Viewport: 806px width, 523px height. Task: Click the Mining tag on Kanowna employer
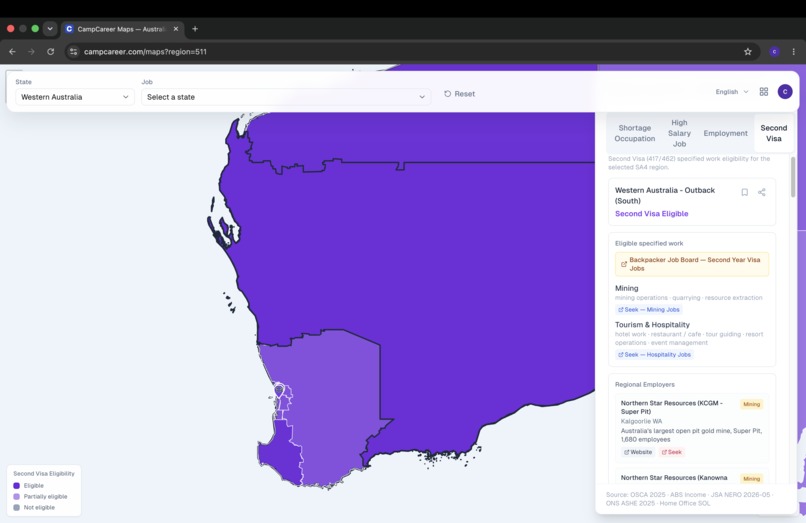coord(751,479)
